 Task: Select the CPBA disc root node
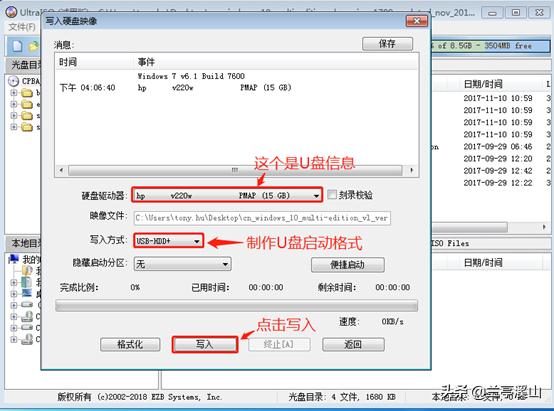[31, 81]
